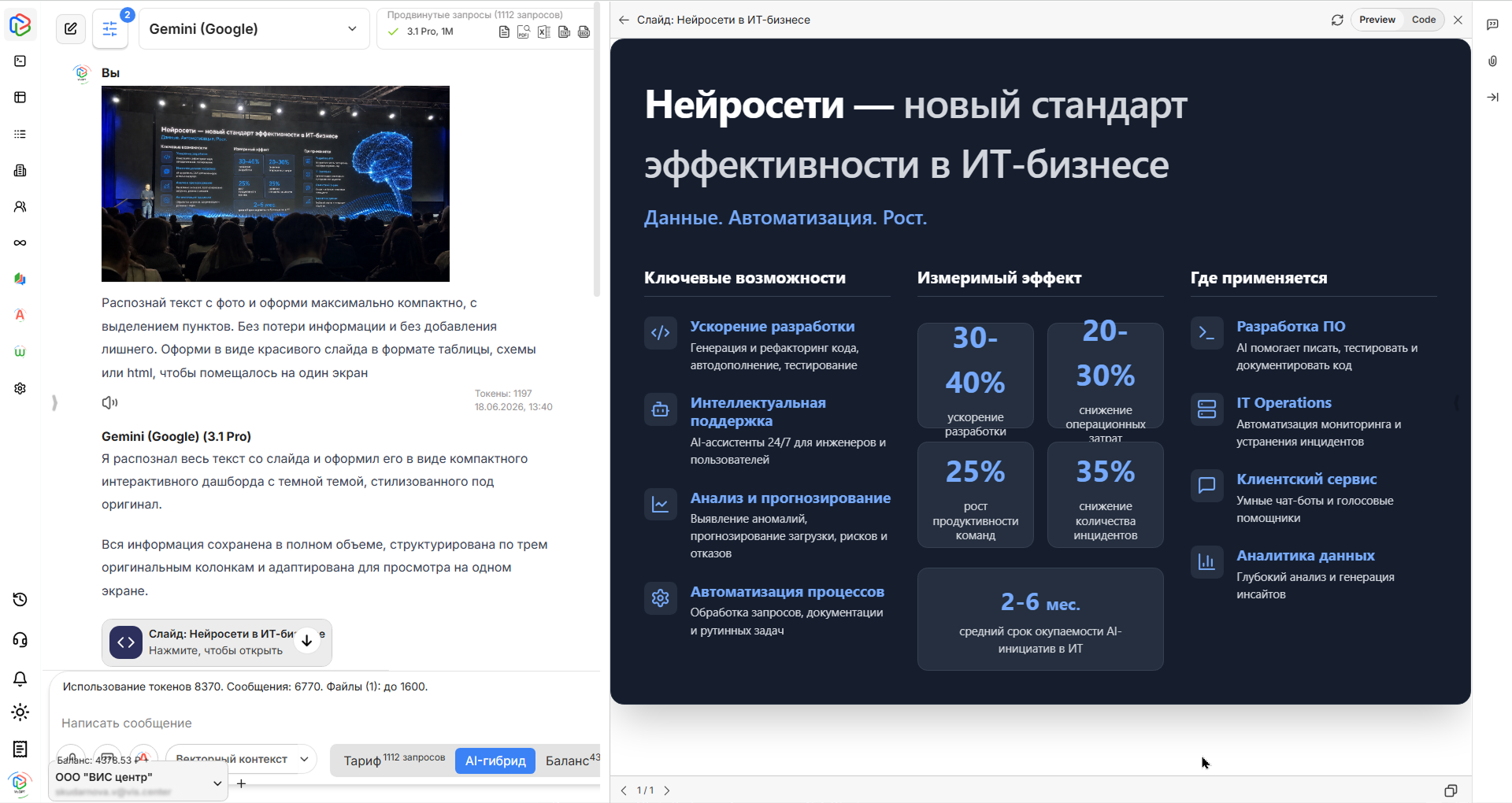Image resolution: width=1512 pixels, height=803 pixels.
Task: Open the settings gear in left sidebar
Action: 20,388
